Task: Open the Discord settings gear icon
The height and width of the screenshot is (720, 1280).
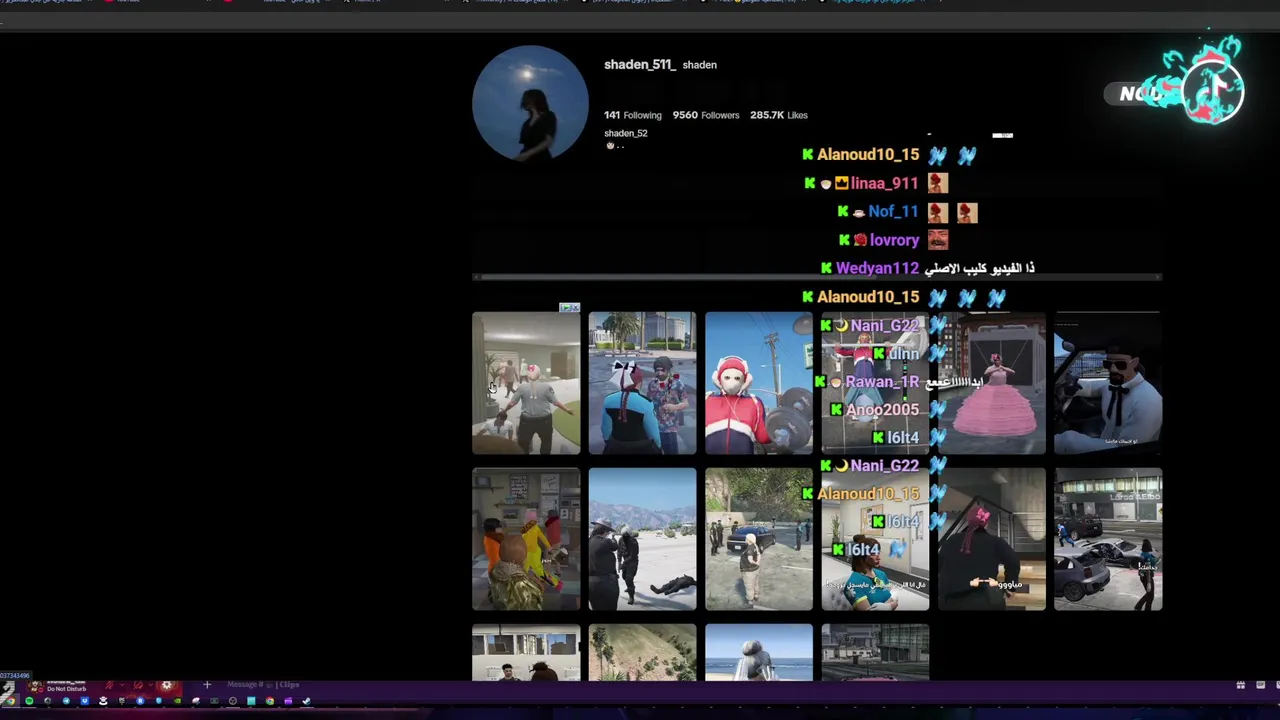Action: click(166, 685)
